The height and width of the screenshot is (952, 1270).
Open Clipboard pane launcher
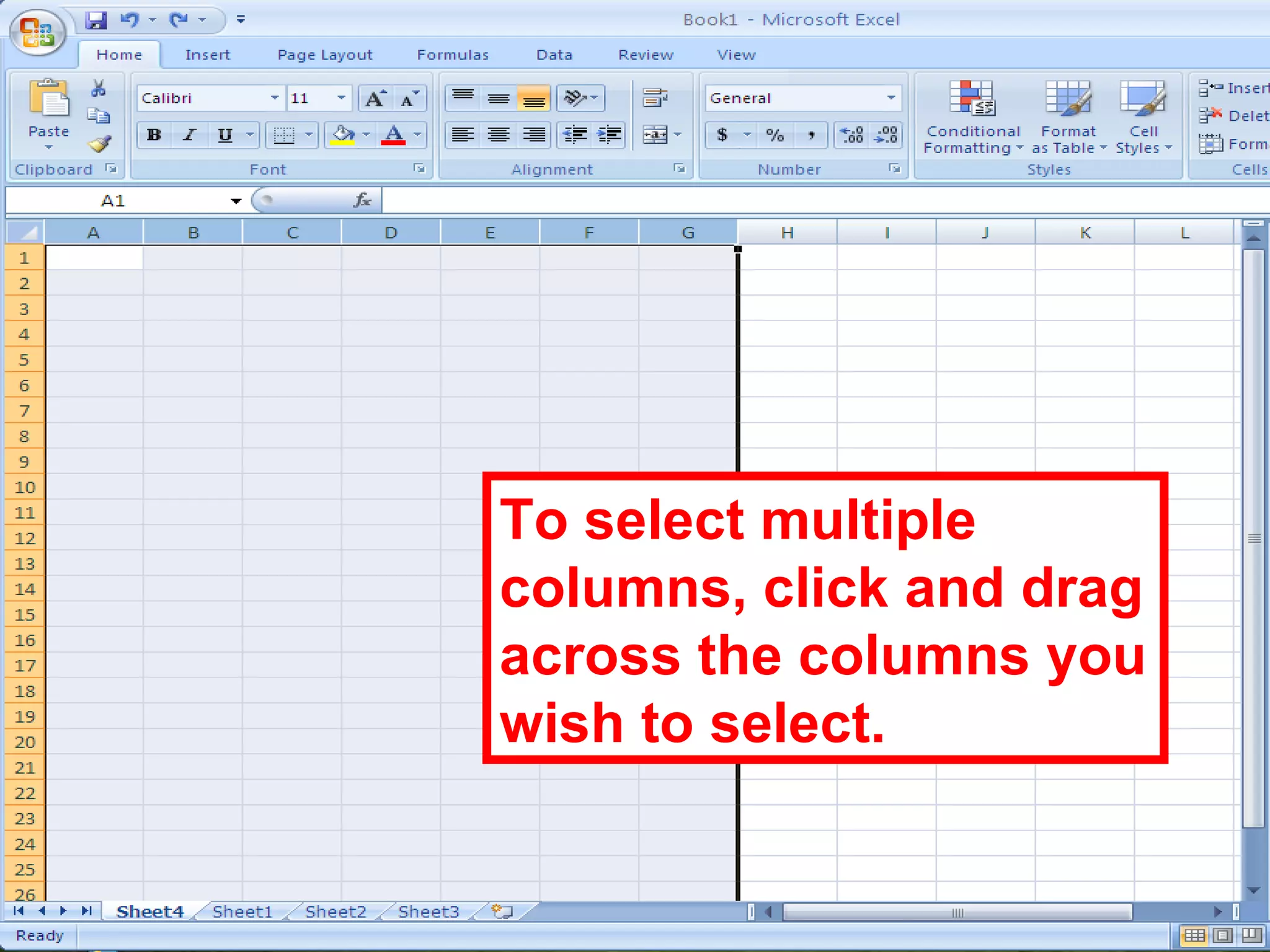112,169
